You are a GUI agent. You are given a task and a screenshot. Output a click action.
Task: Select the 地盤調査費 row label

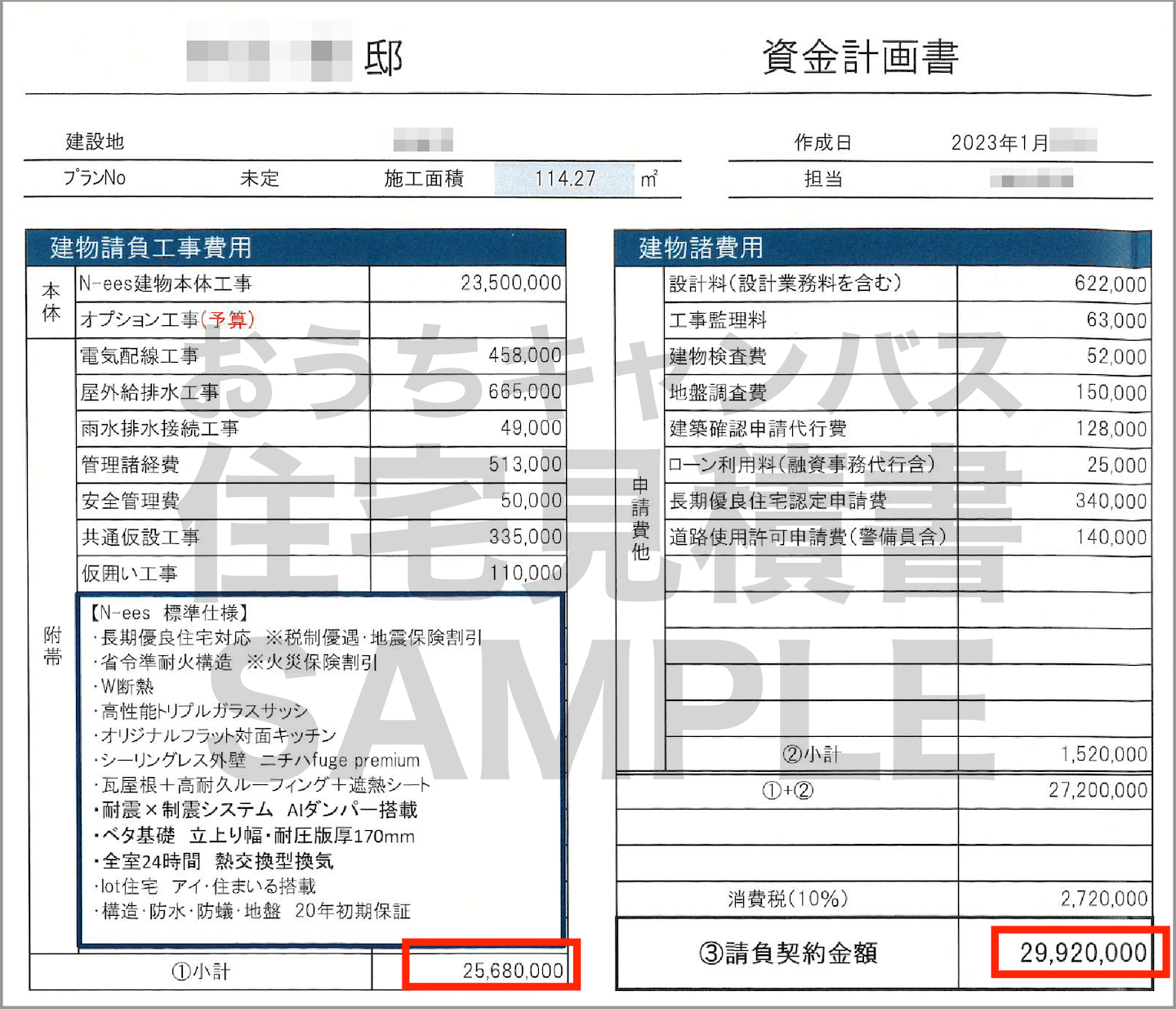tap(718, 392)
